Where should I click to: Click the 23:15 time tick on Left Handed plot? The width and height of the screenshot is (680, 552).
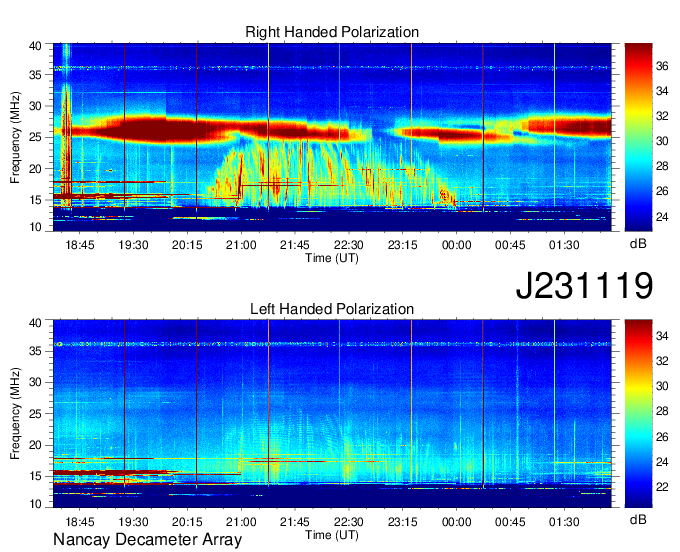pos(402,522)
